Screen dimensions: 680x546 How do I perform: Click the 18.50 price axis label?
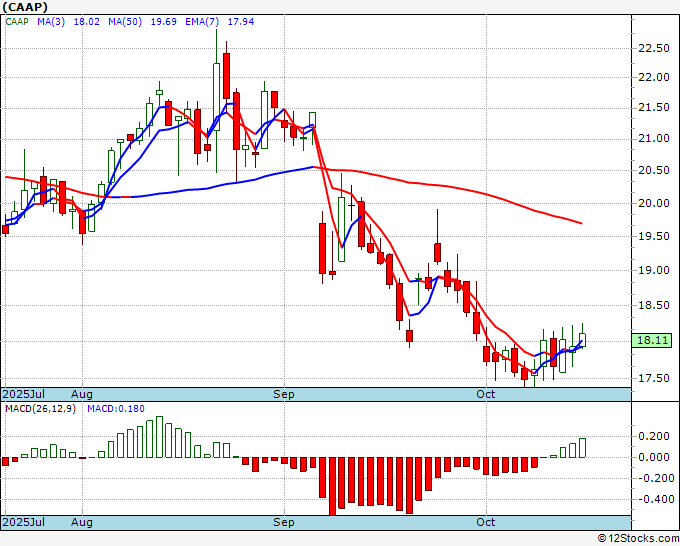pyautogui.click(x=654, y=305)
